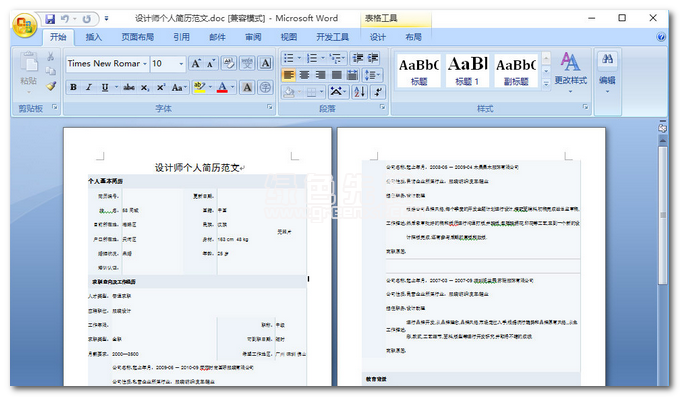Screen dimensions: 680x397
Task: Apply character shading (gray A)
Action: point(247,87)
